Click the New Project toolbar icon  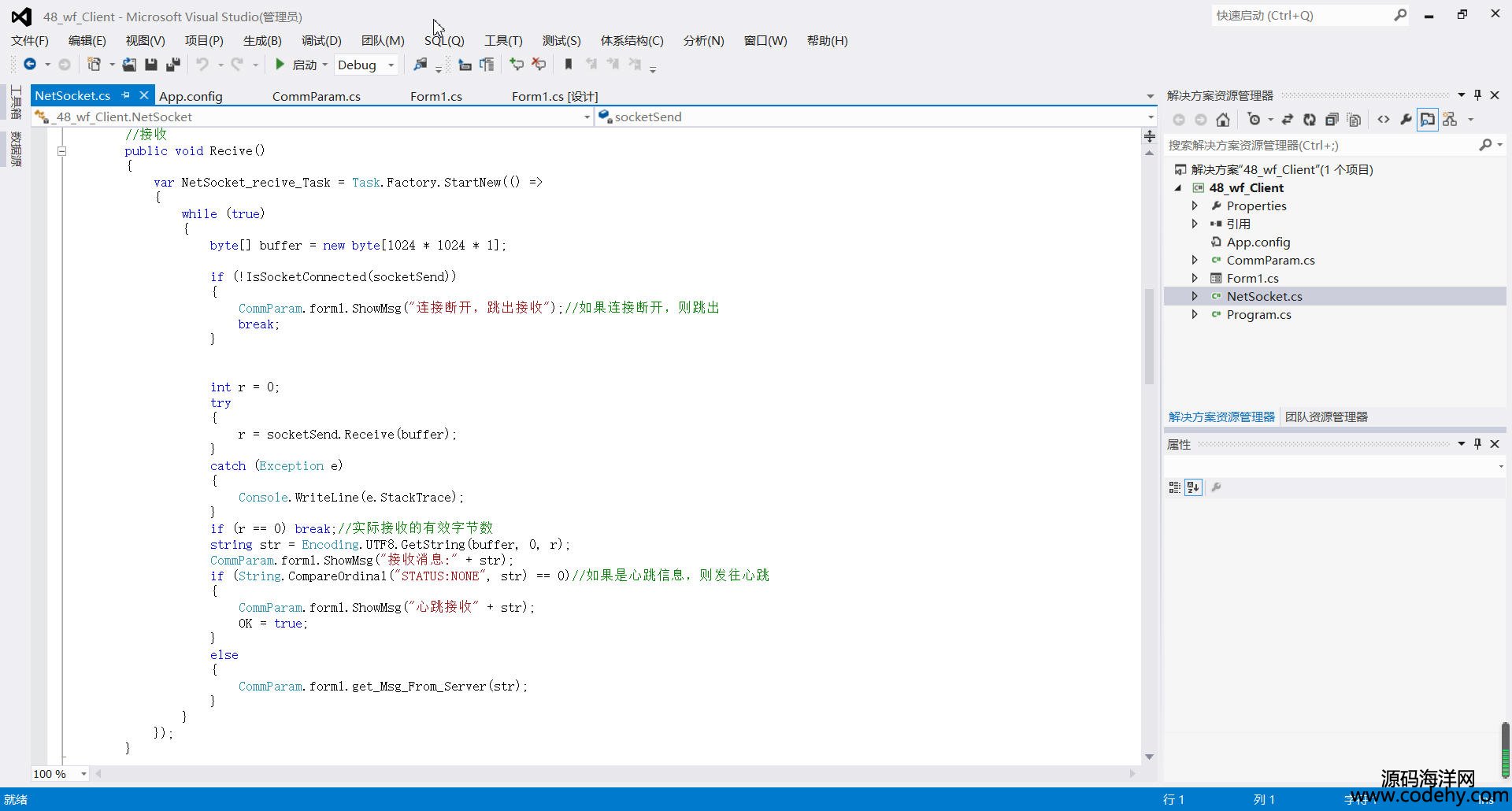click(x=94, y=65)
